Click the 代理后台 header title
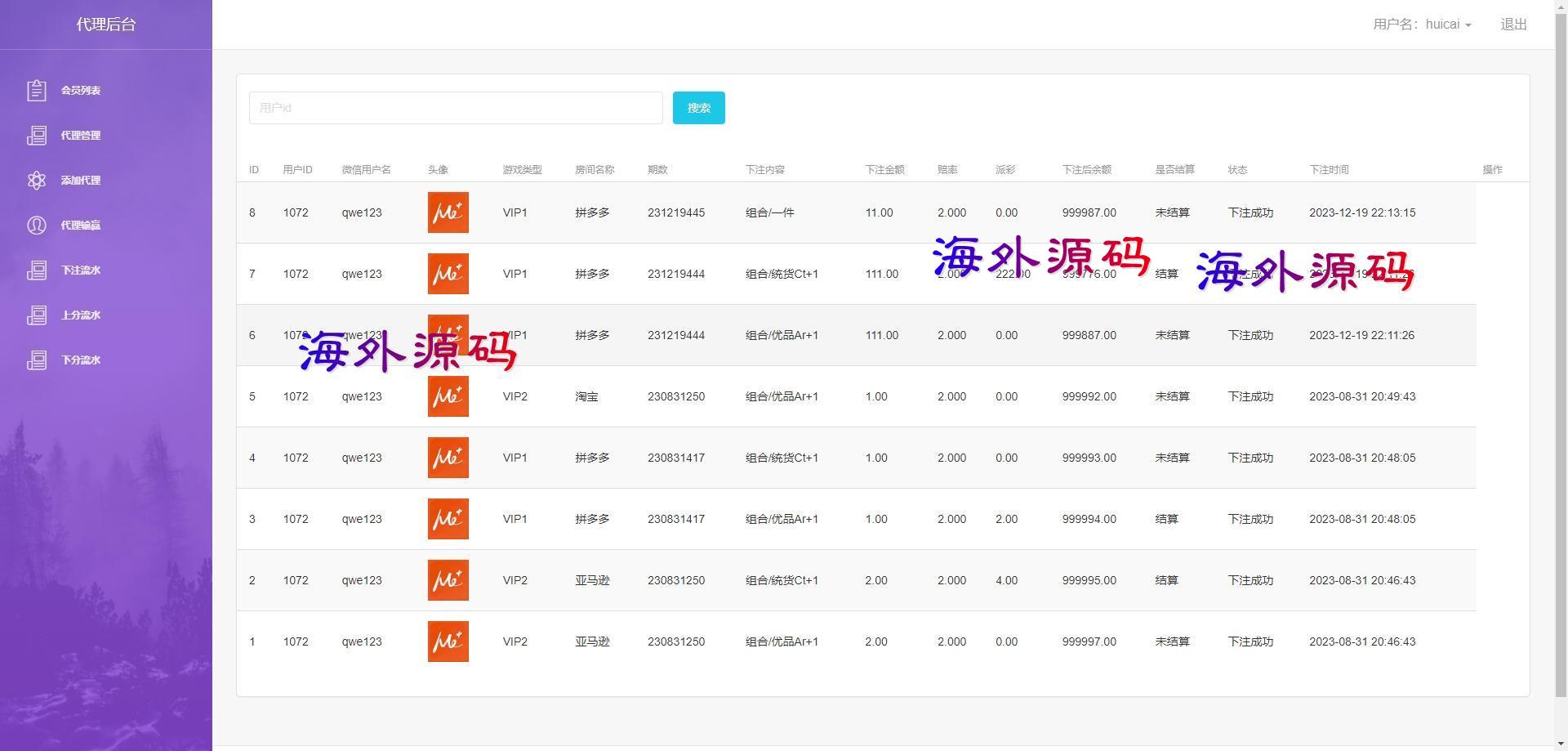Image resolution: width=1568 pixels, height=751 pixels. click(x=106, y=25)
